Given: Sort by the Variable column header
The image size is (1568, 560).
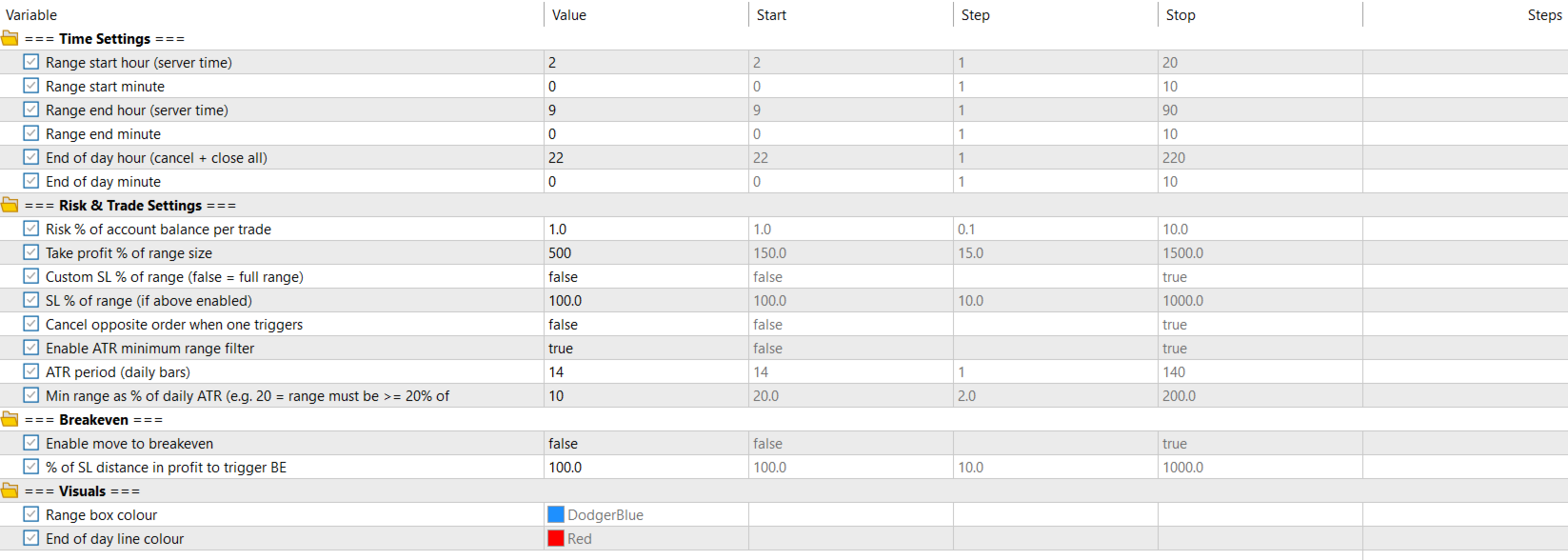Looking at the screenshot, I should 32,15.
